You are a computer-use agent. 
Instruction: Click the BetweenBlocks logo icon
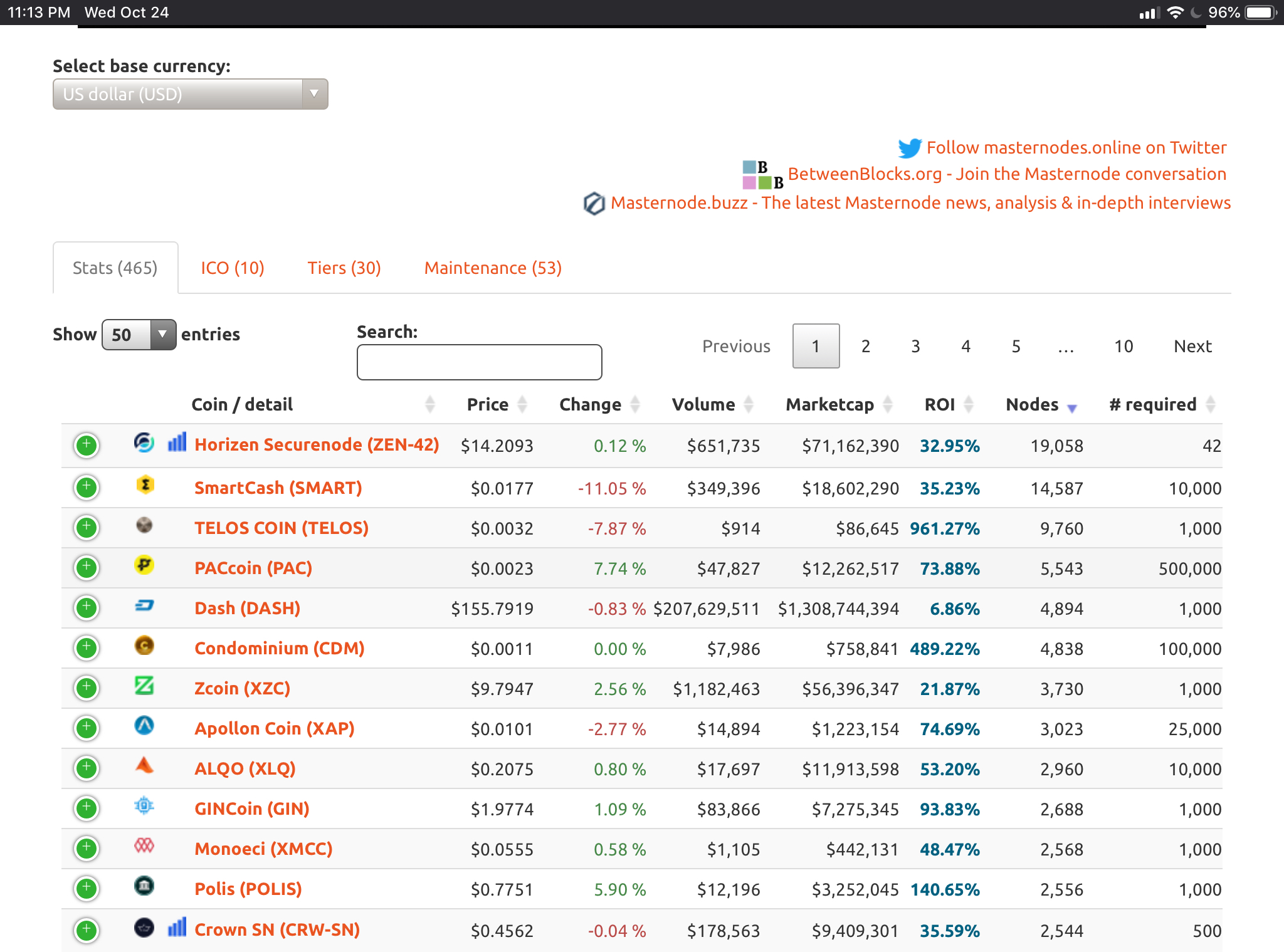pos(763,175)
